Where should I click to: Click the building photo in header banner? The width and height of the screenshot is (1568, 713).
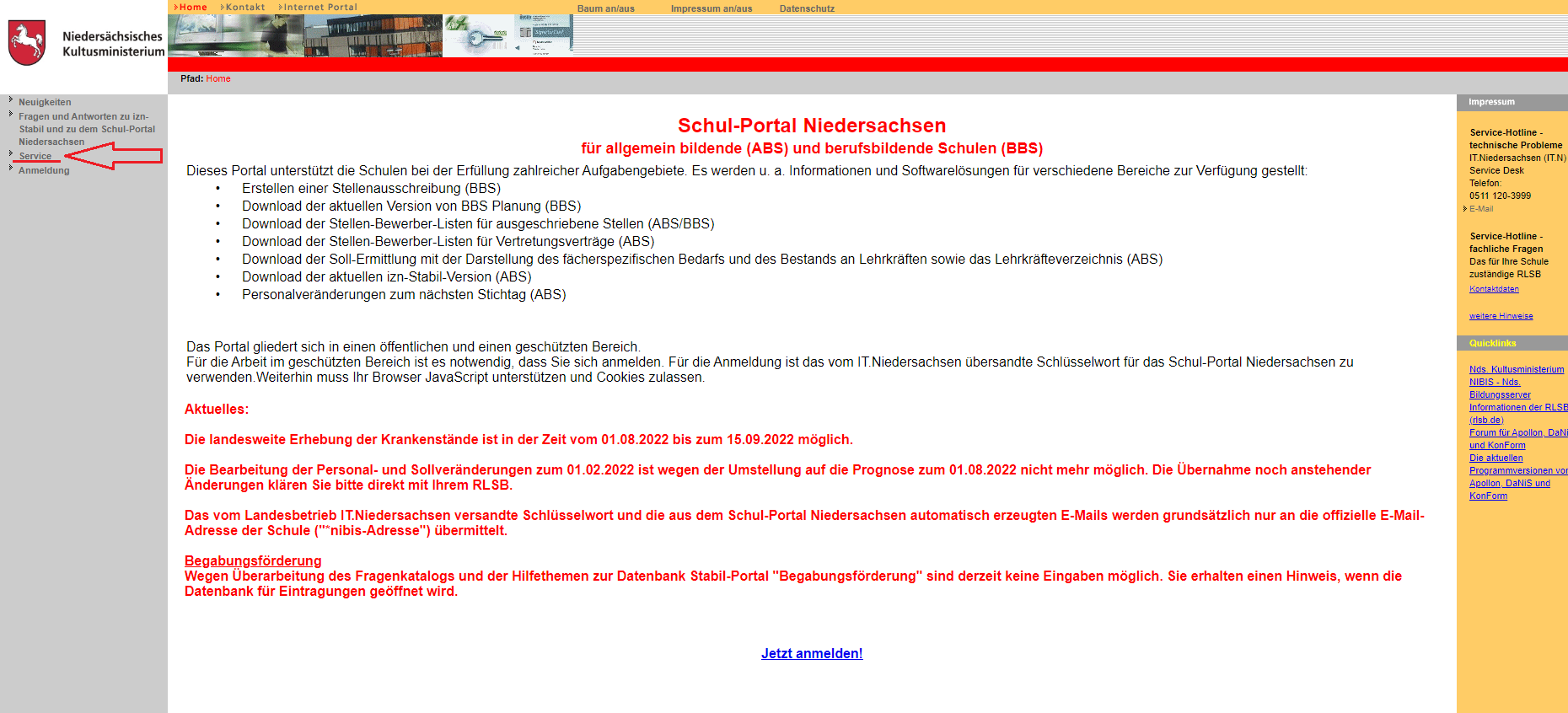tap(373, 36)
